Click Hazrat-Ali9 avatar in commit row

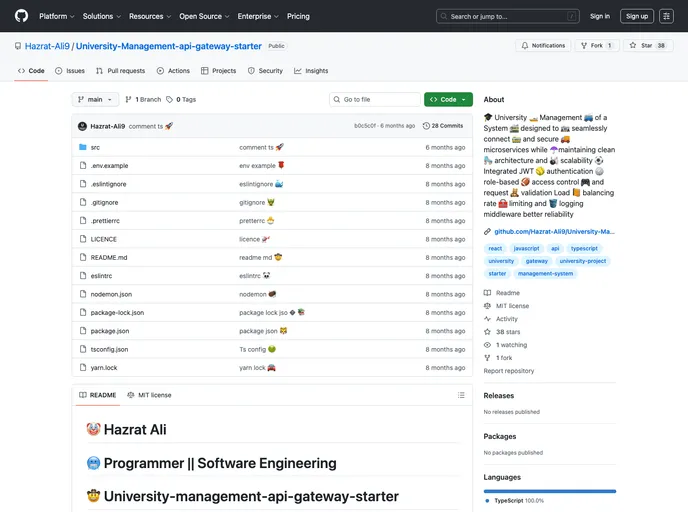pyautogui.click(x=82, y=126)
